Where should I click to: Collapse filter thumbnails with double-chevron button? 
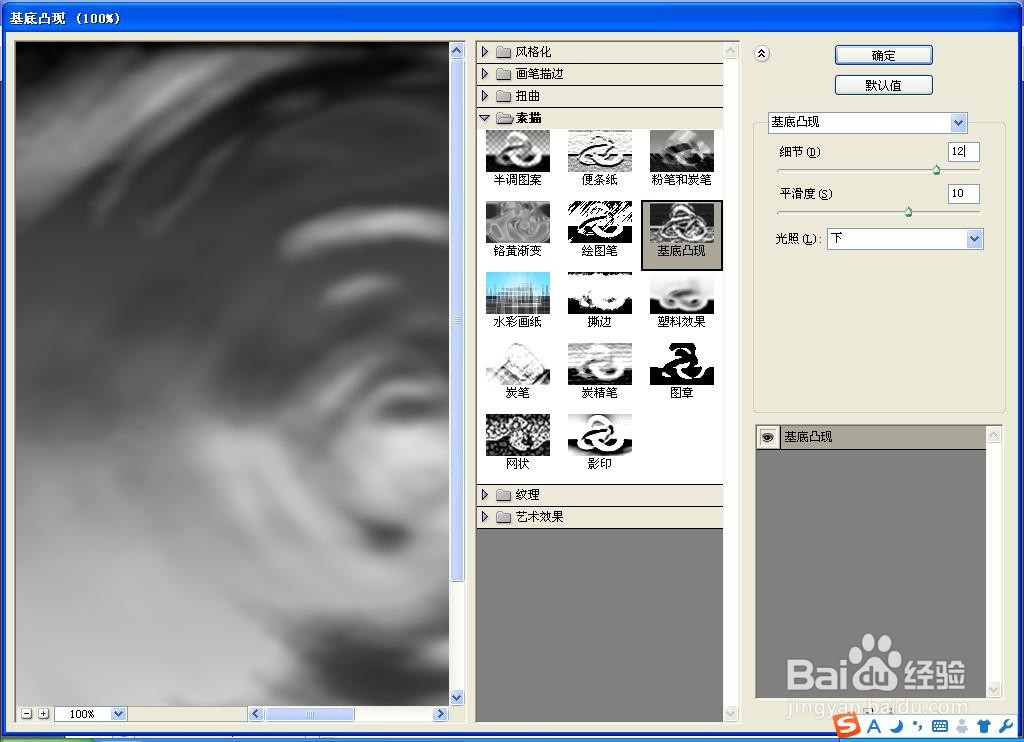click(x=761, y=54)
